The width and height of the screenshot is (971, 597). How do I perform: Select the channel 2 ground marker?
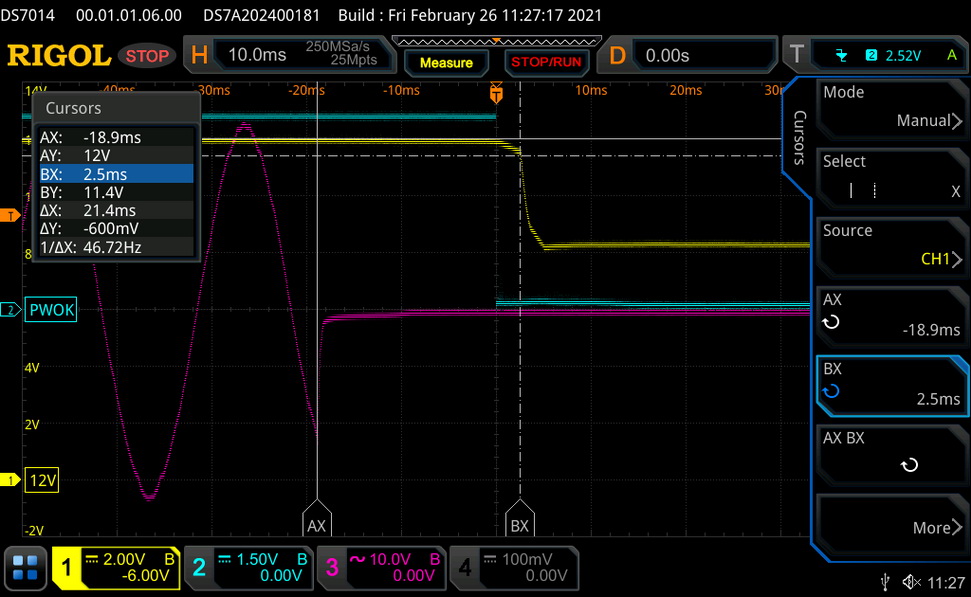point(10,310)
